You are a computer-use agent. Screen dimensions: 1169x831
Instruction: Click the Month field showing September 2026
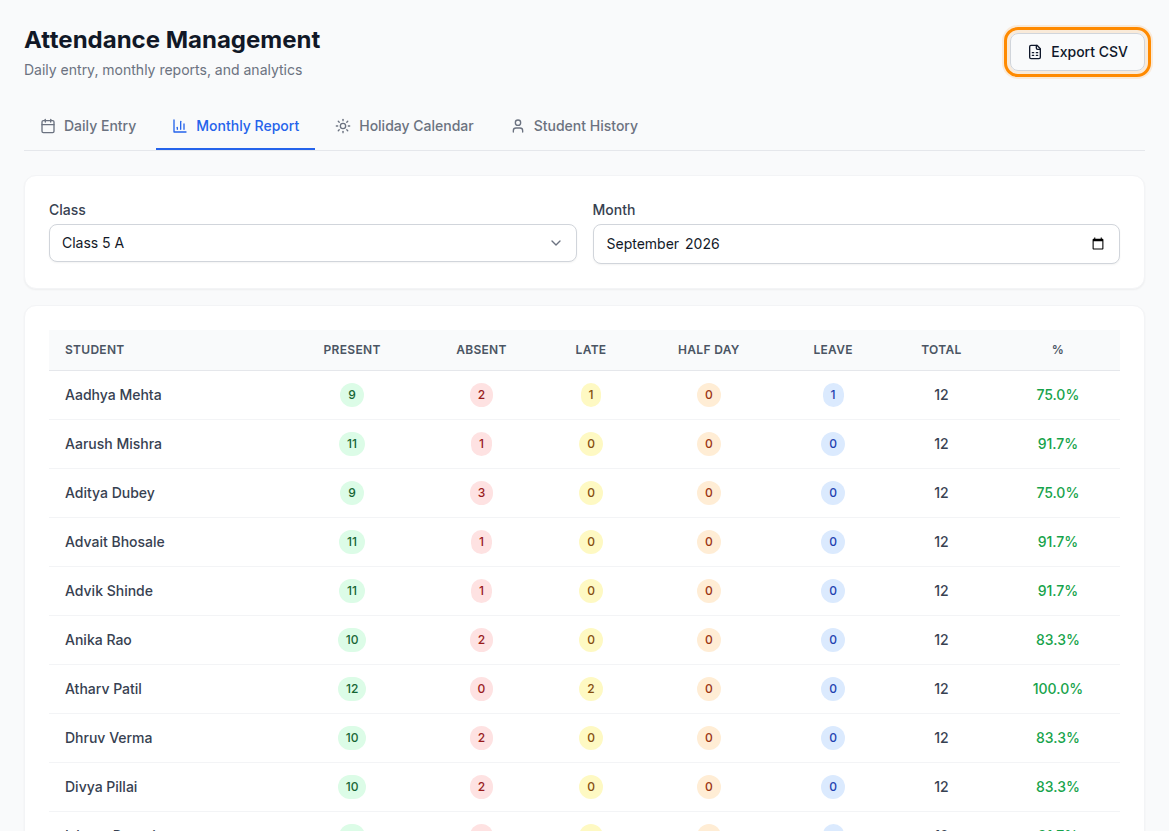point(856,244)
